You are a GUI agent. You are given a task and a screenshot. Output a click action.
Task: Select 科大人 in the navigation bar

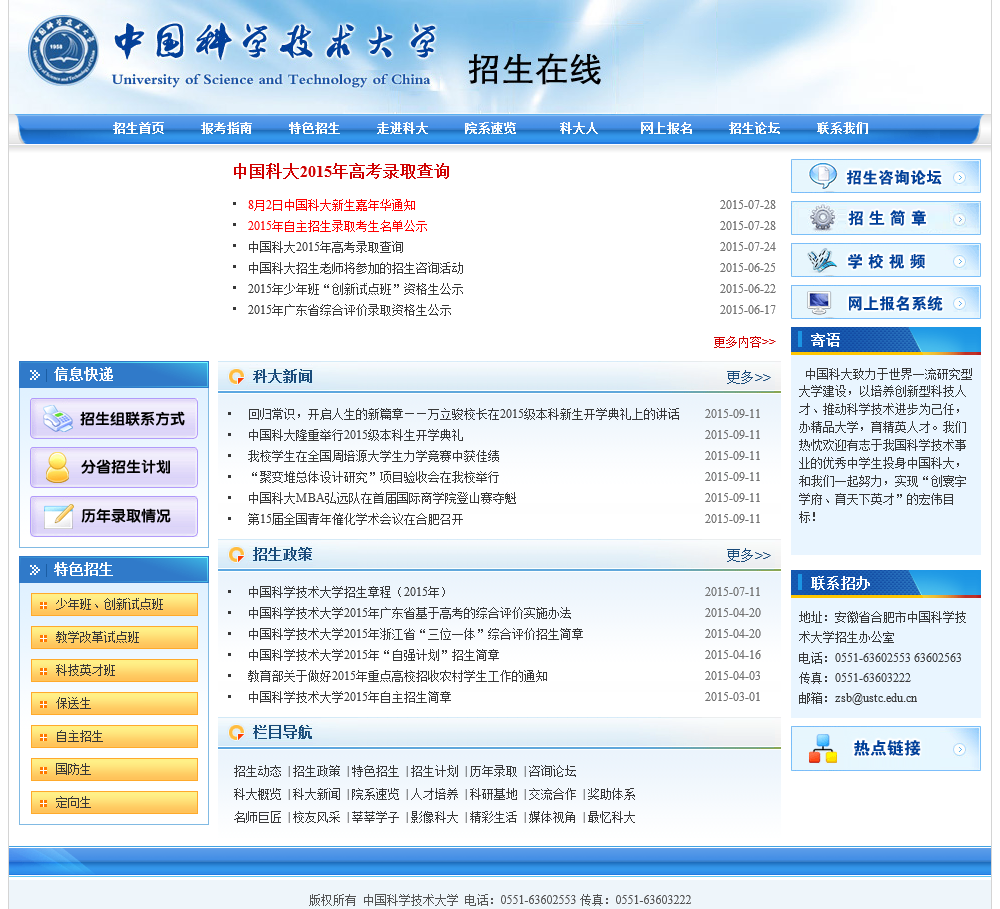(578, 128)
